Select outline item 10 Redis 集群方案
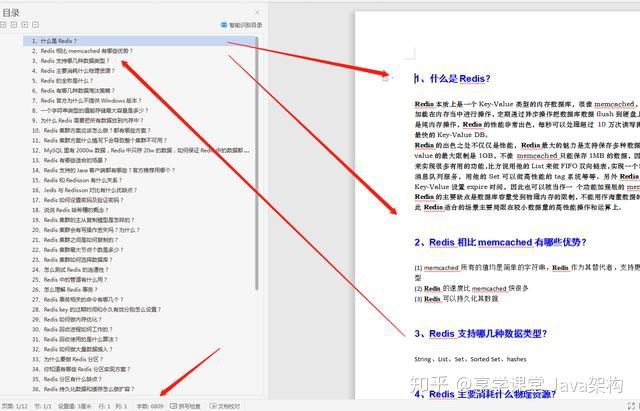This screenshot has width=640, height=411. (91, 131)
